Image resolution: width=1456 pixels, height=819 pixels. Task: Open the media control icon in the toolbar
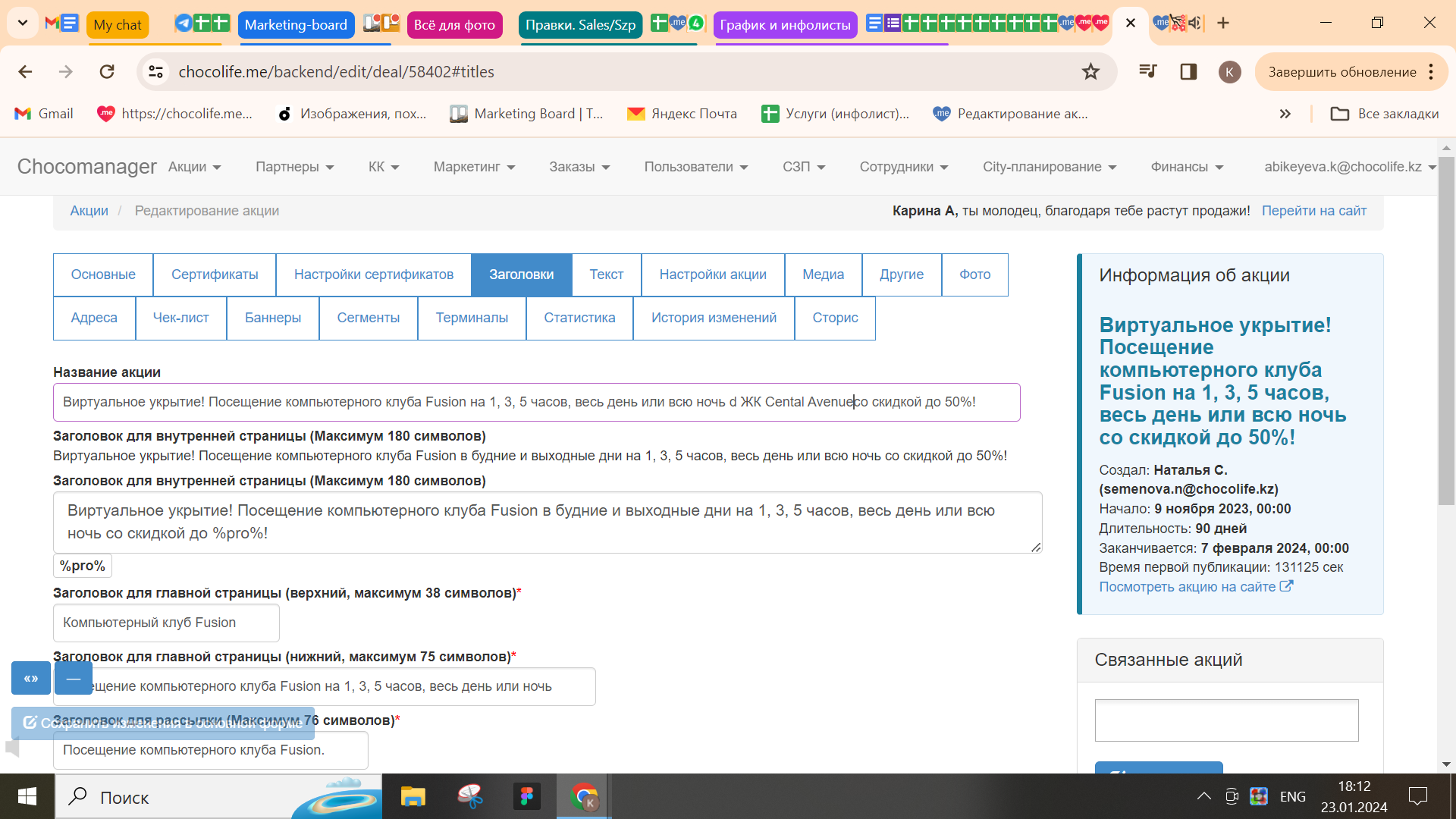(1147, 71)
